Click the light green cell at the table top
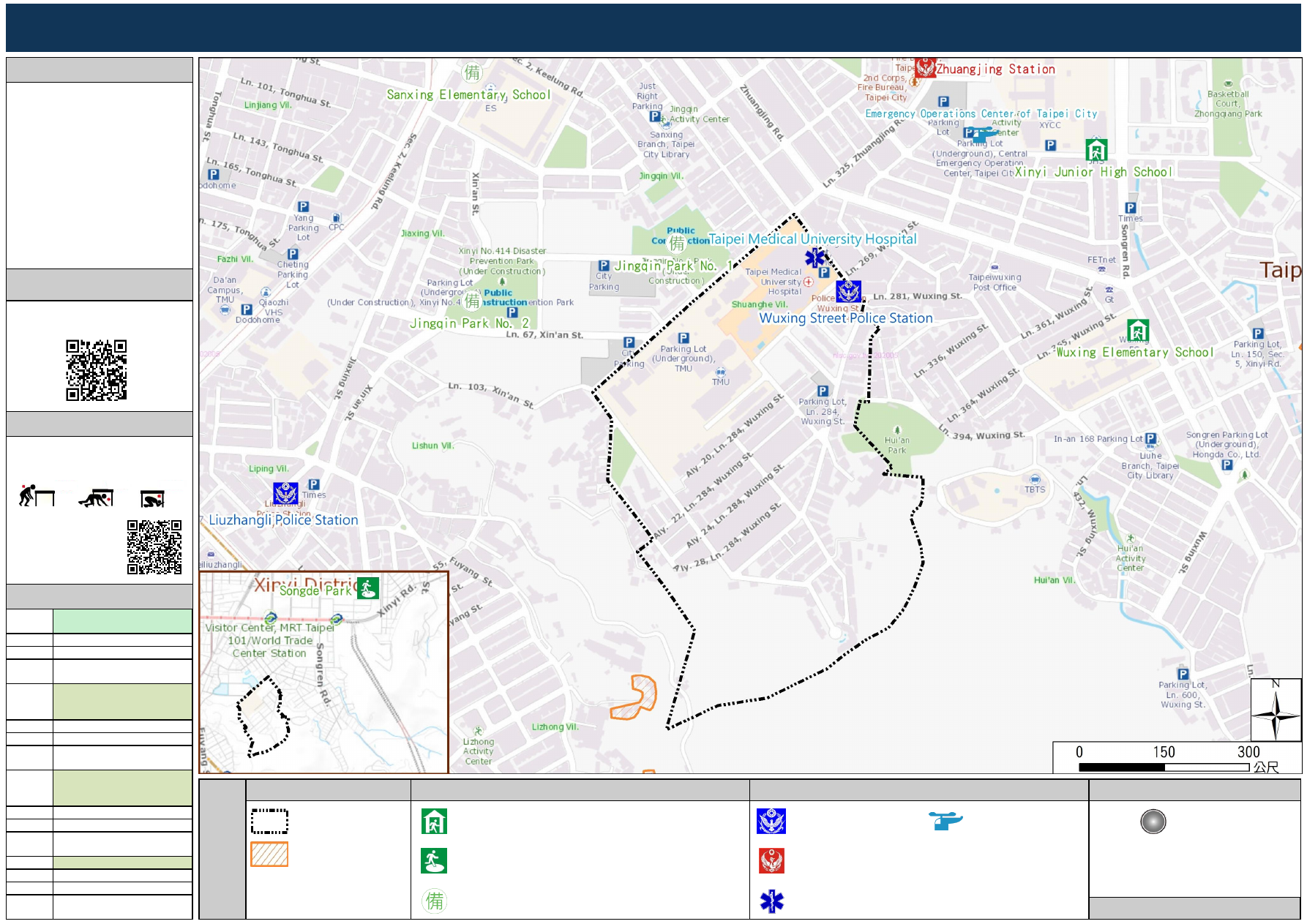 point(122,621)
